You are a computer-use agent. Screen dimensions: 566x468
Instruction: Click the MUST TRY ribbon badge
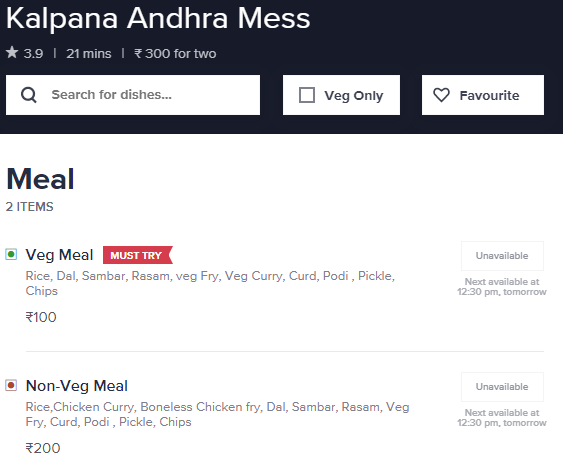pyautogui.click(x=138, y=255)
